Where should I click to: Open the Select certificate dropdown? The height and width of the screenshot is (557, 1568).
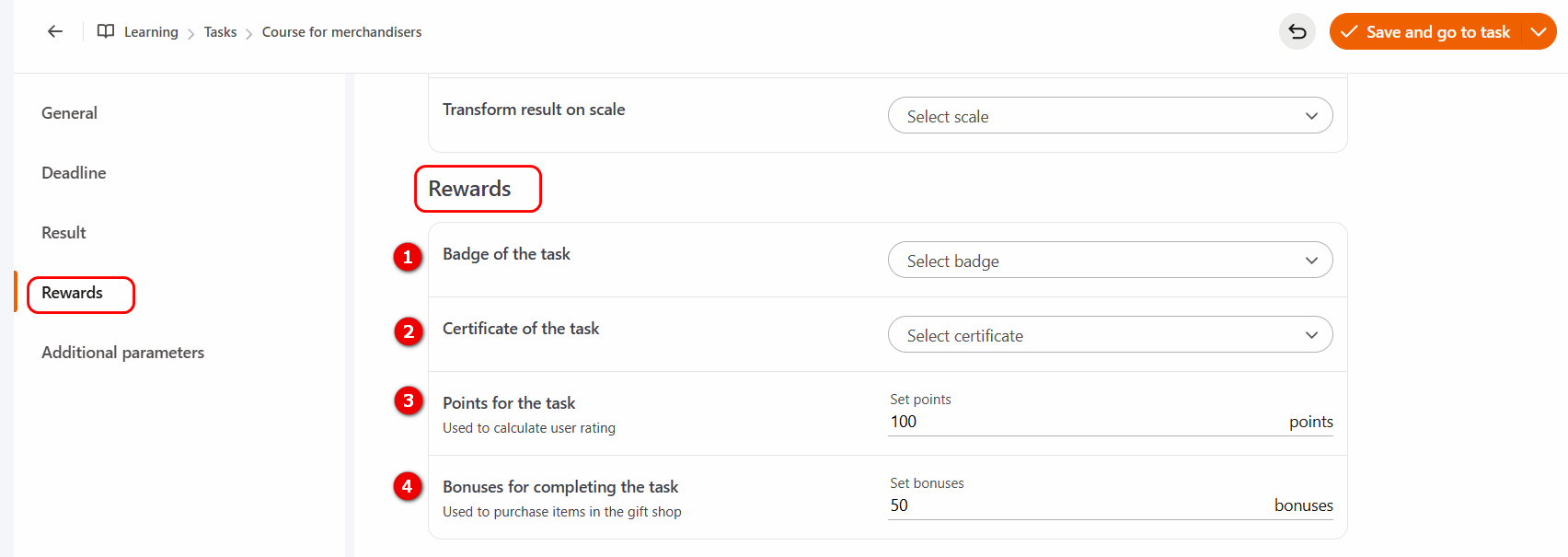[x=1110, y=335]
